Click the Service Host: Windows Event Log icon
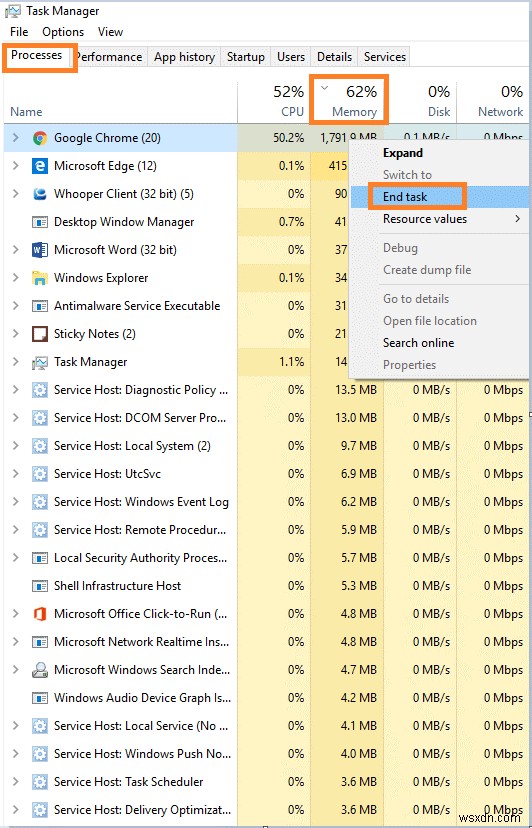The height and width of the screenshot is (828, 532). (40, 502)
